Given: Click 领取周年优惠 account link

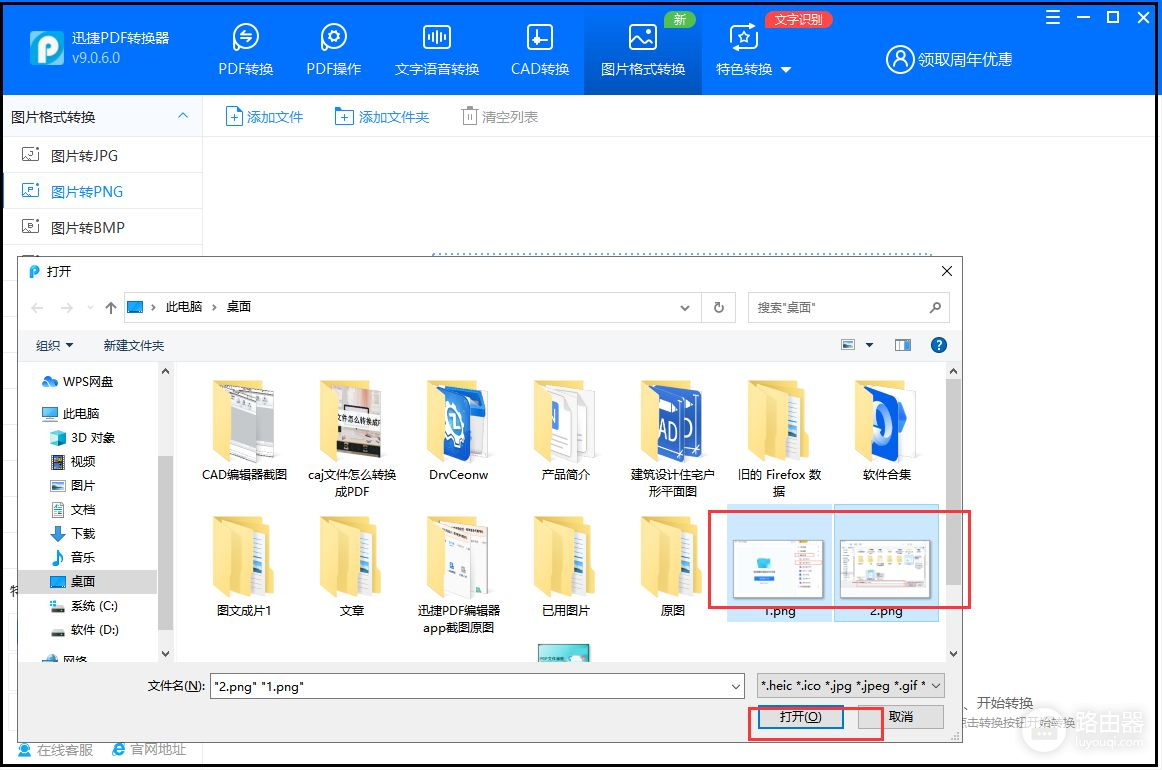Looking at the screenshot, I should pos(949,59).
